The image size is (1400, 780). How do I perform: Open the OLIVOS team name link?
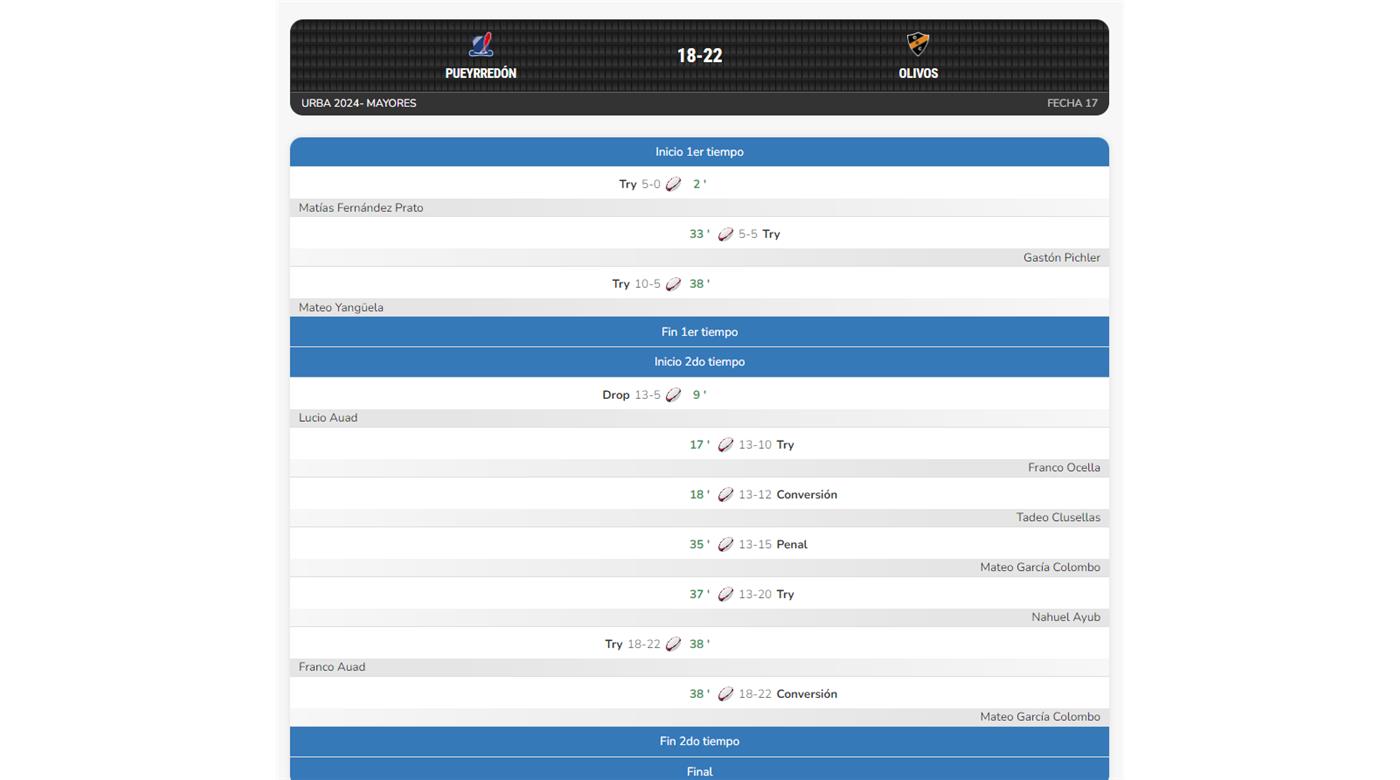point(918,73)
